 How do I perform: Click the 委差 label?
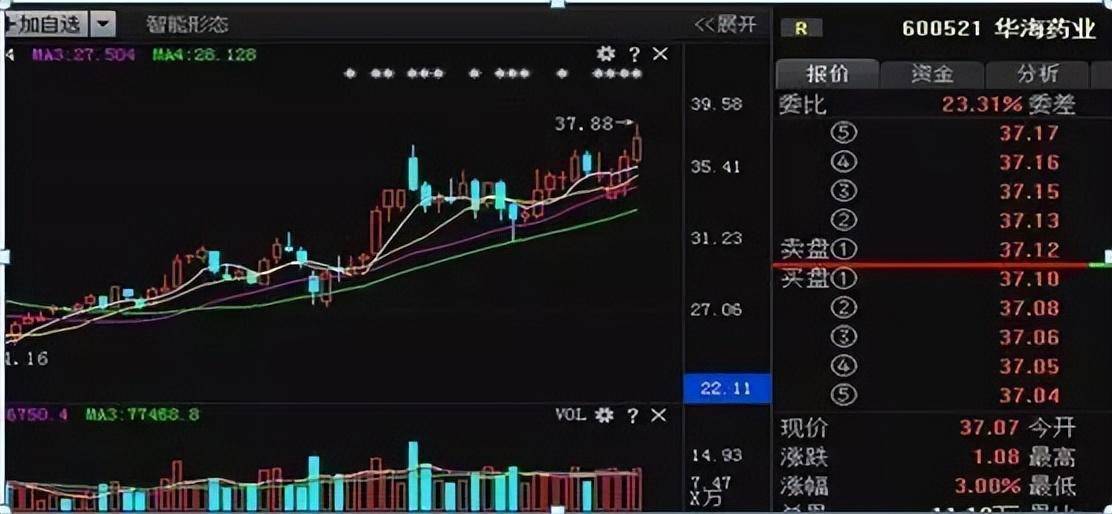tap(1054, 105)
